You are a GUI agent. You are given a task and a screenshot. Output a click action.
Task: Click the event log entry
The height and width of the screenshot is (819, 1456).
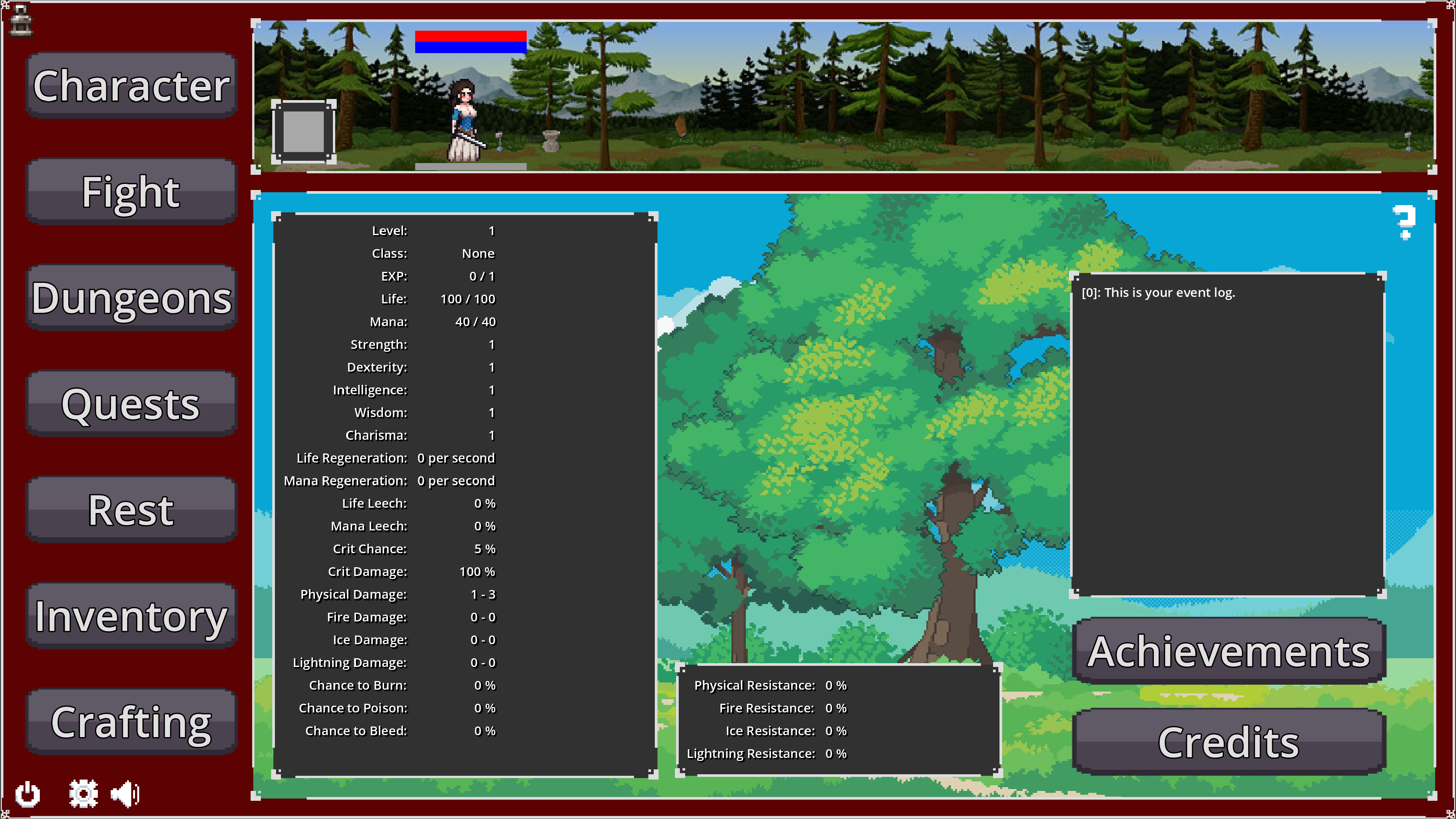point(1158,293)
